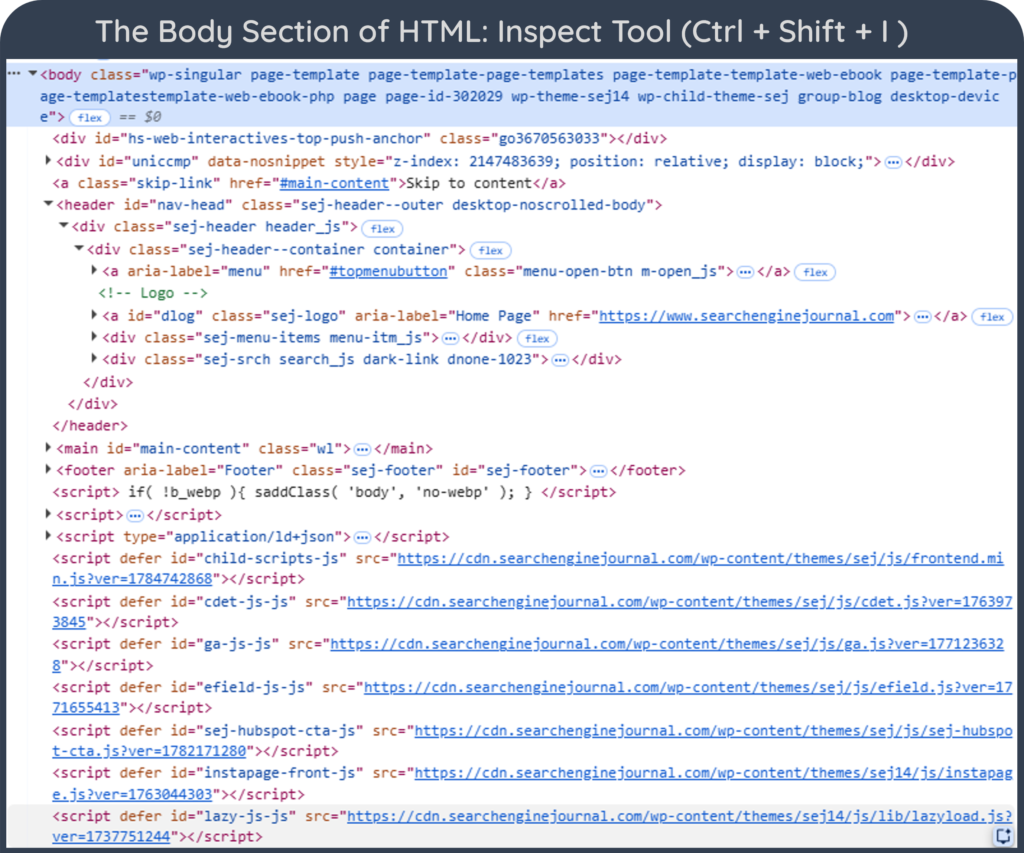Viewport: 1024px width, 853px height.
Task: Click ellipsis inside sej-menu-items div
Action: pos(451,338)
